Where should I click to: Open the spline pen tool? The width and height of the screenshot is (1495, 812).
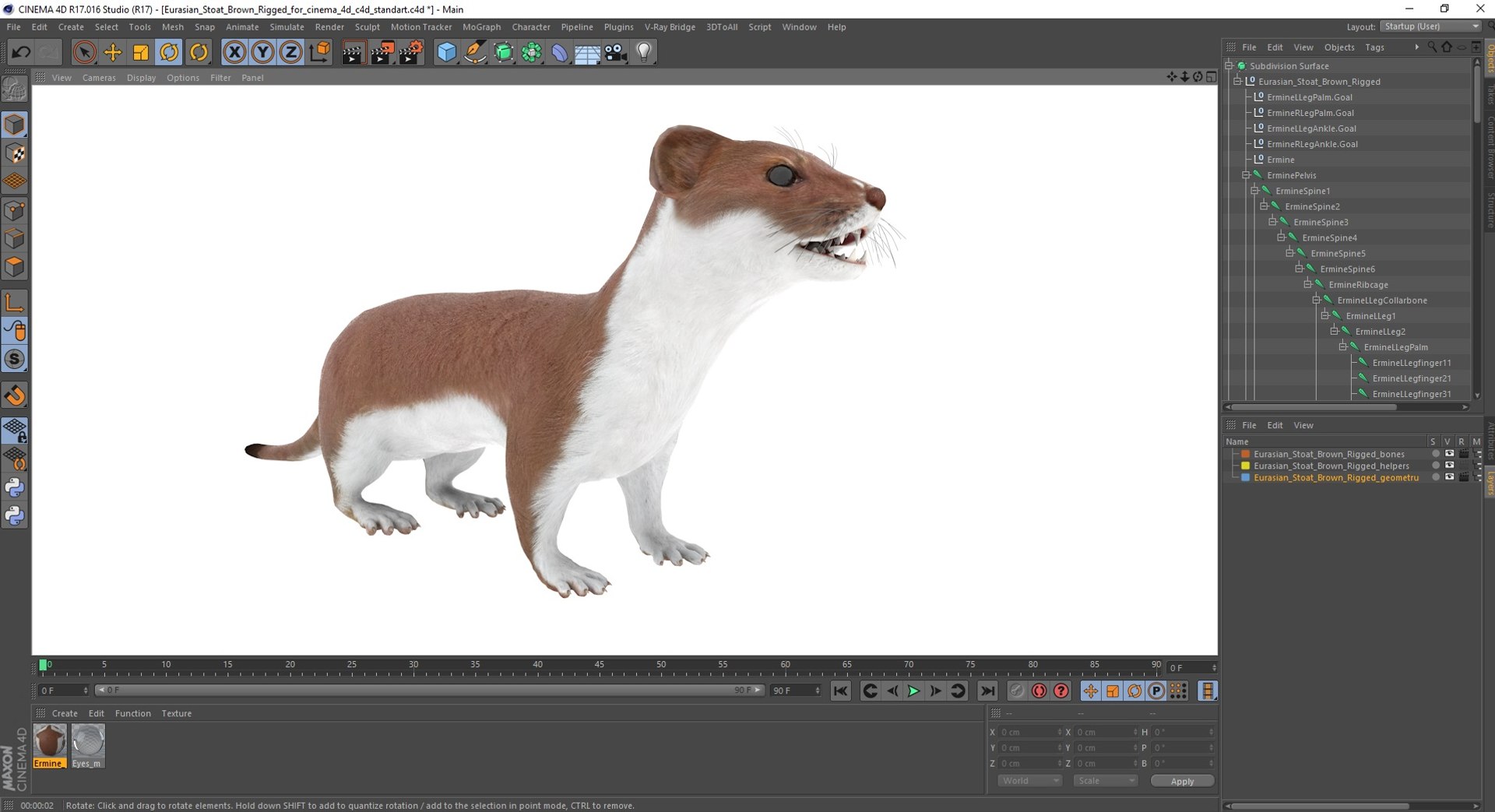point(475,52)
